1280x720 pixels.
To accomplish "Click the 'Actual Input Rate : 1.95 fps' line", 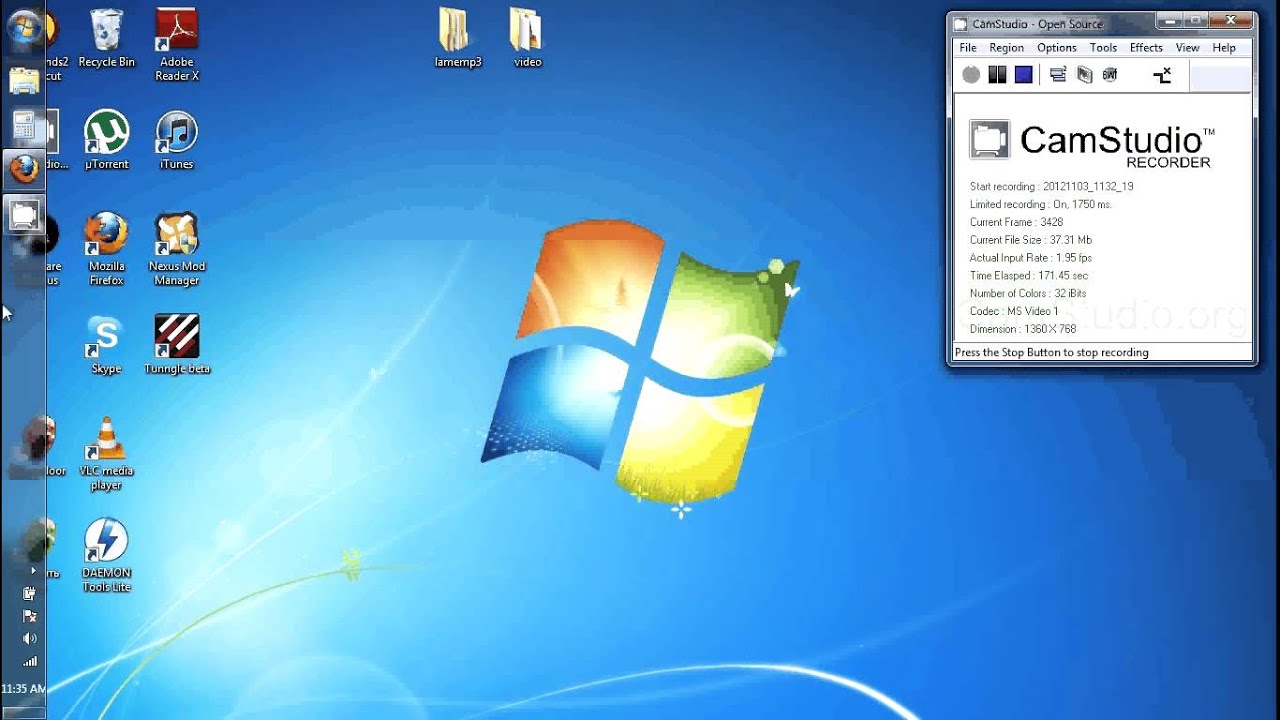I will click(x=1030, y=259).
